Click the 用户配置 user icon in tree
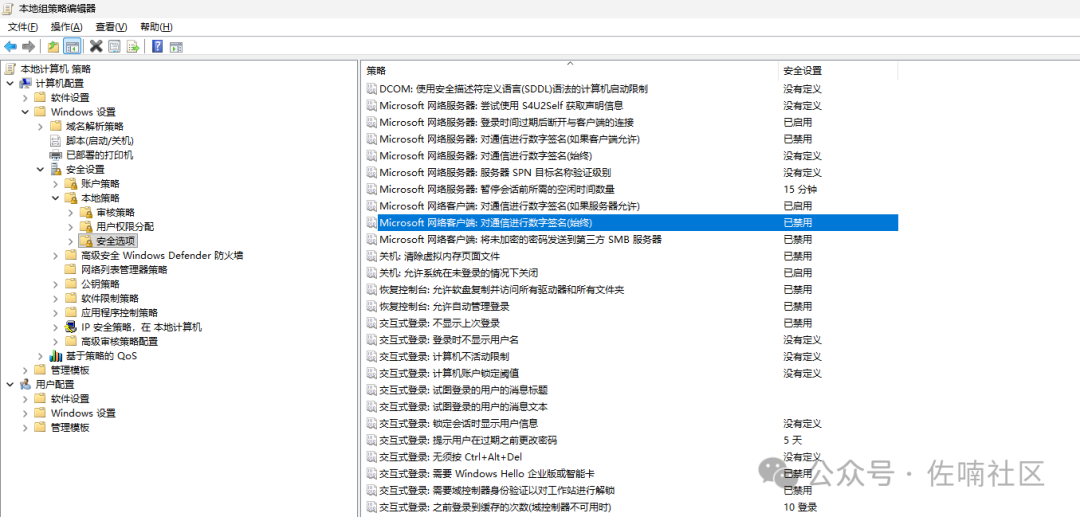Viewport: 1080px width, 517px height. pos(25,384)
